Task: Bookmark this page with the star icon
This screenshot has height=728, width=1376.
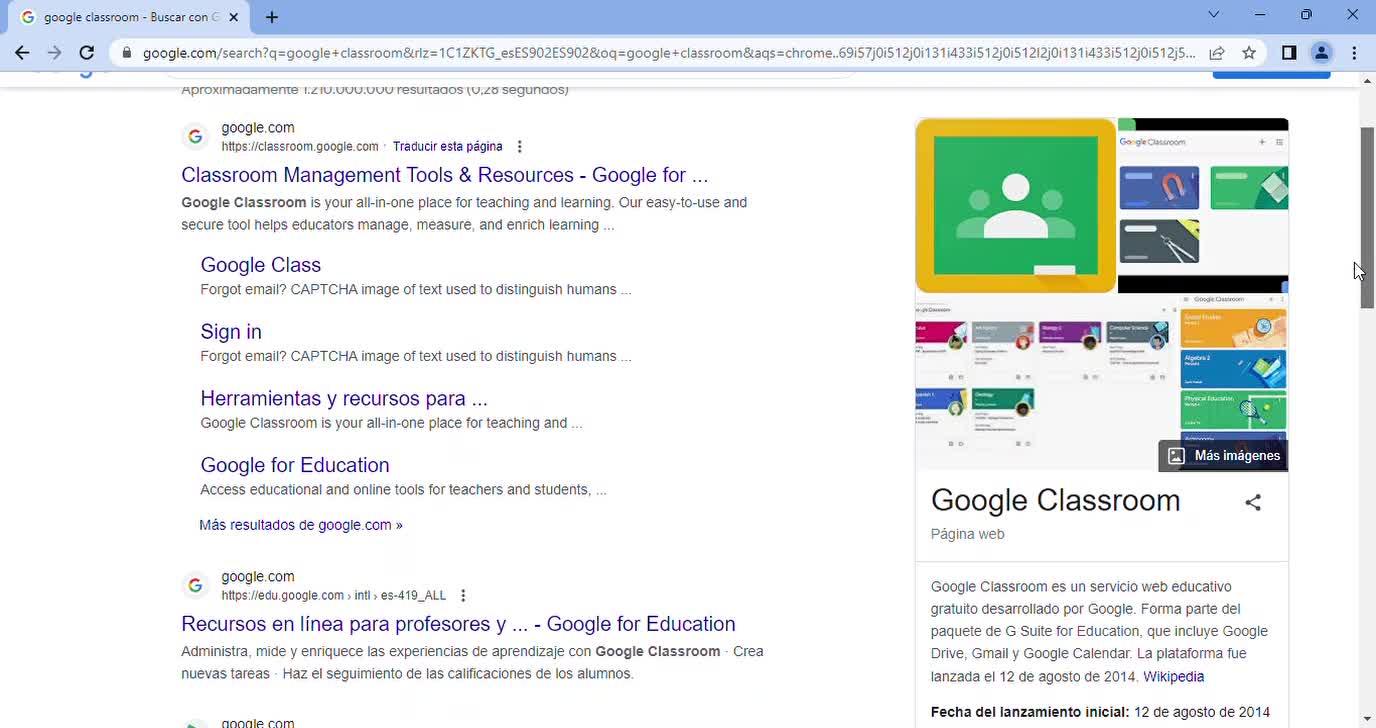Action: pos(1249,53)
